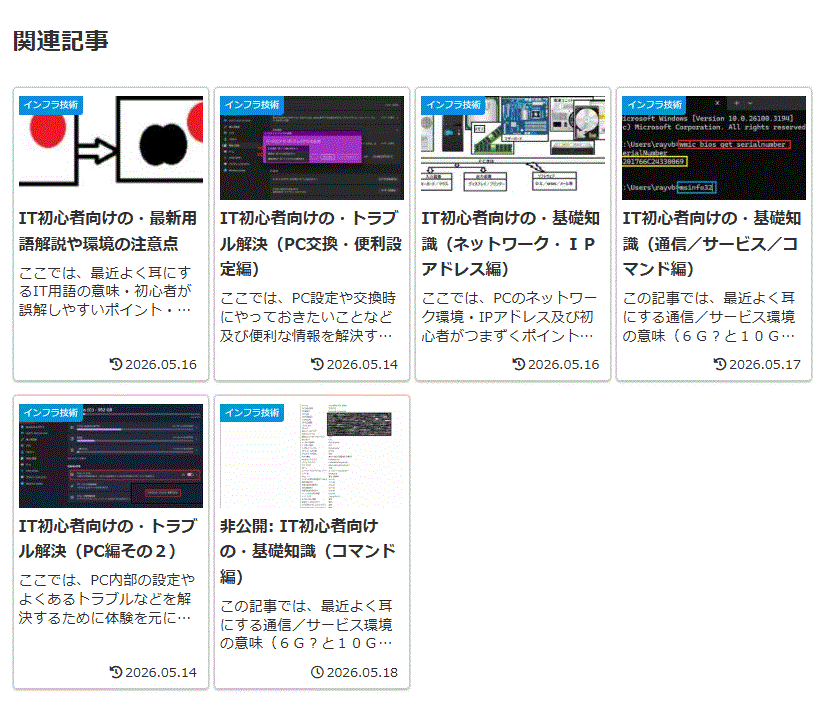The image size is (827, 716).
Task: Click title 基礎知識（通信／サービス／コマンド編）
Action: pos(712,244)
